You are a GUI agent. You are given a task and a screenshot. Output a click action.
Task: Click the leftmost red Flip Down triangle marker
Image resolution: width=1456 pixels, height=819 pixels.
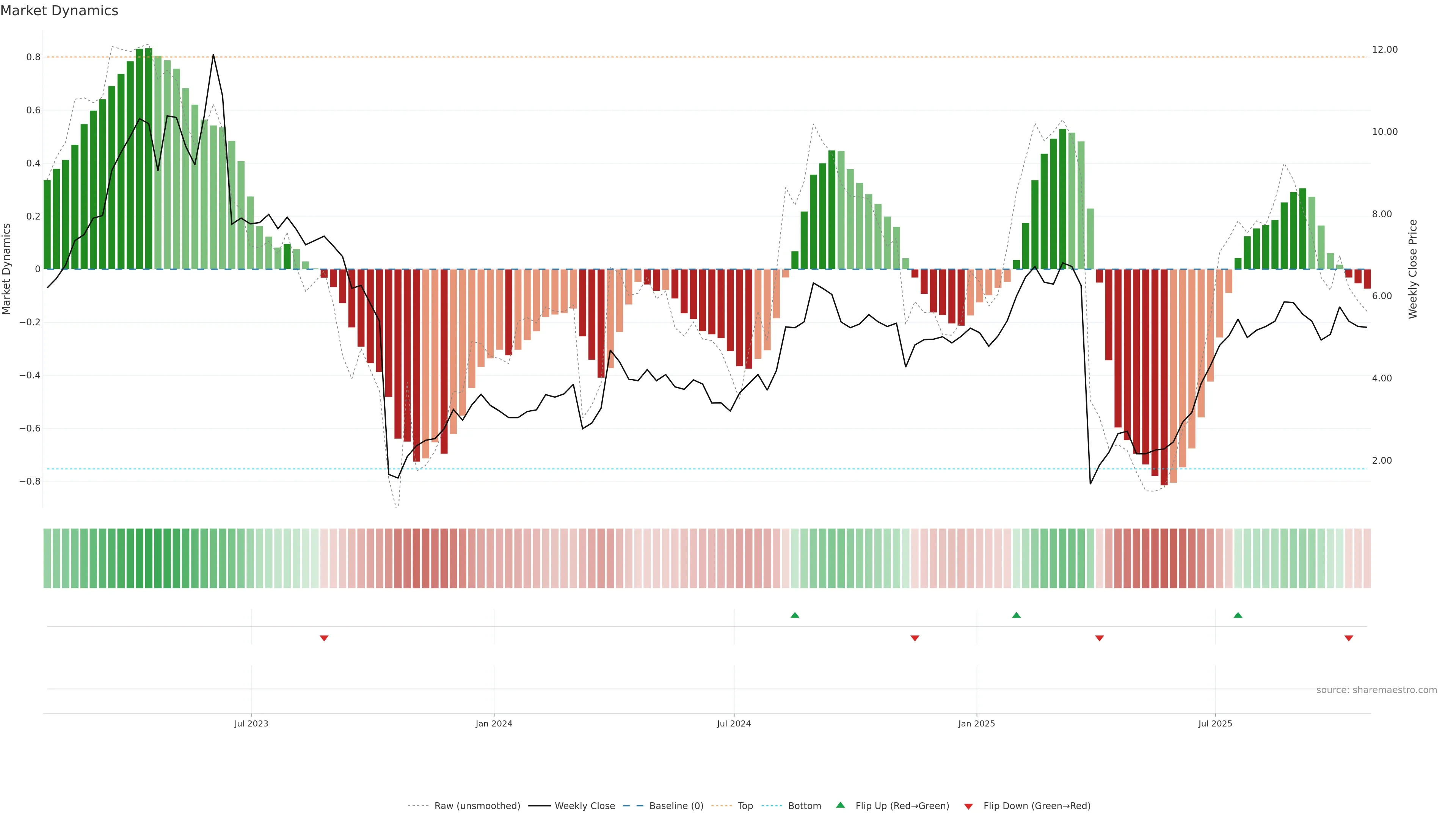pos(324,638)
